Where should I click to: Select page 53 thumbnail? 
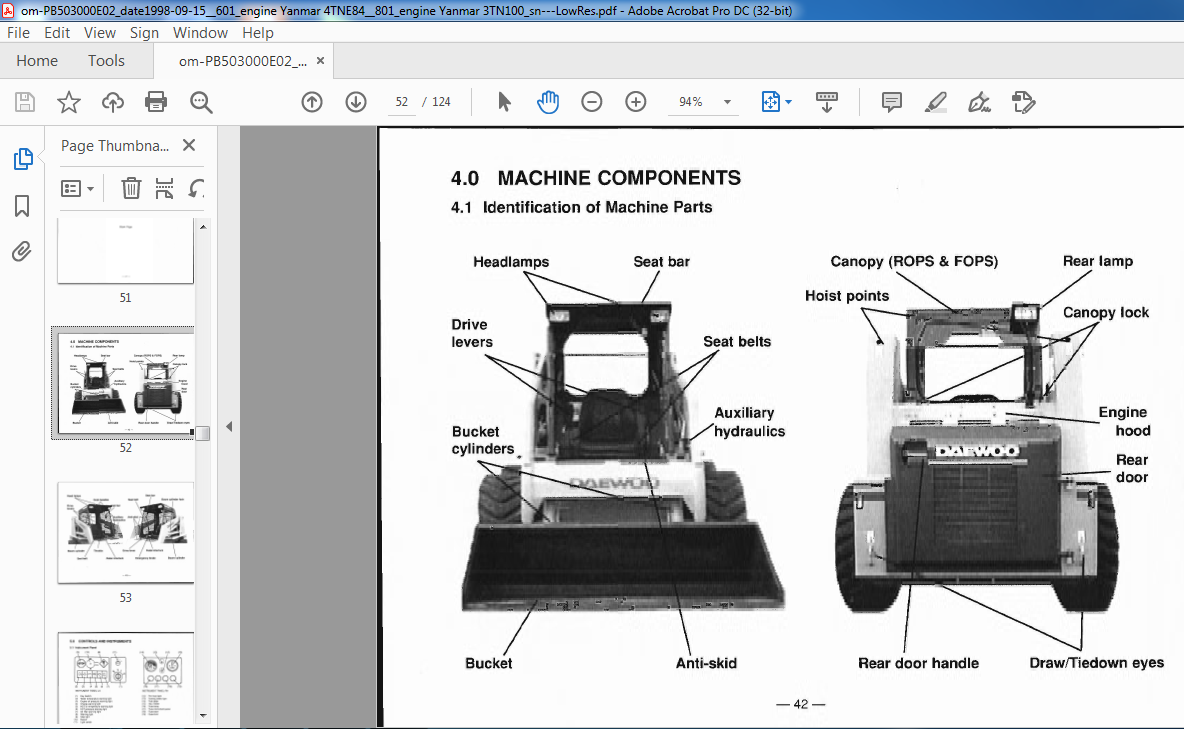[x=125, y=533]
